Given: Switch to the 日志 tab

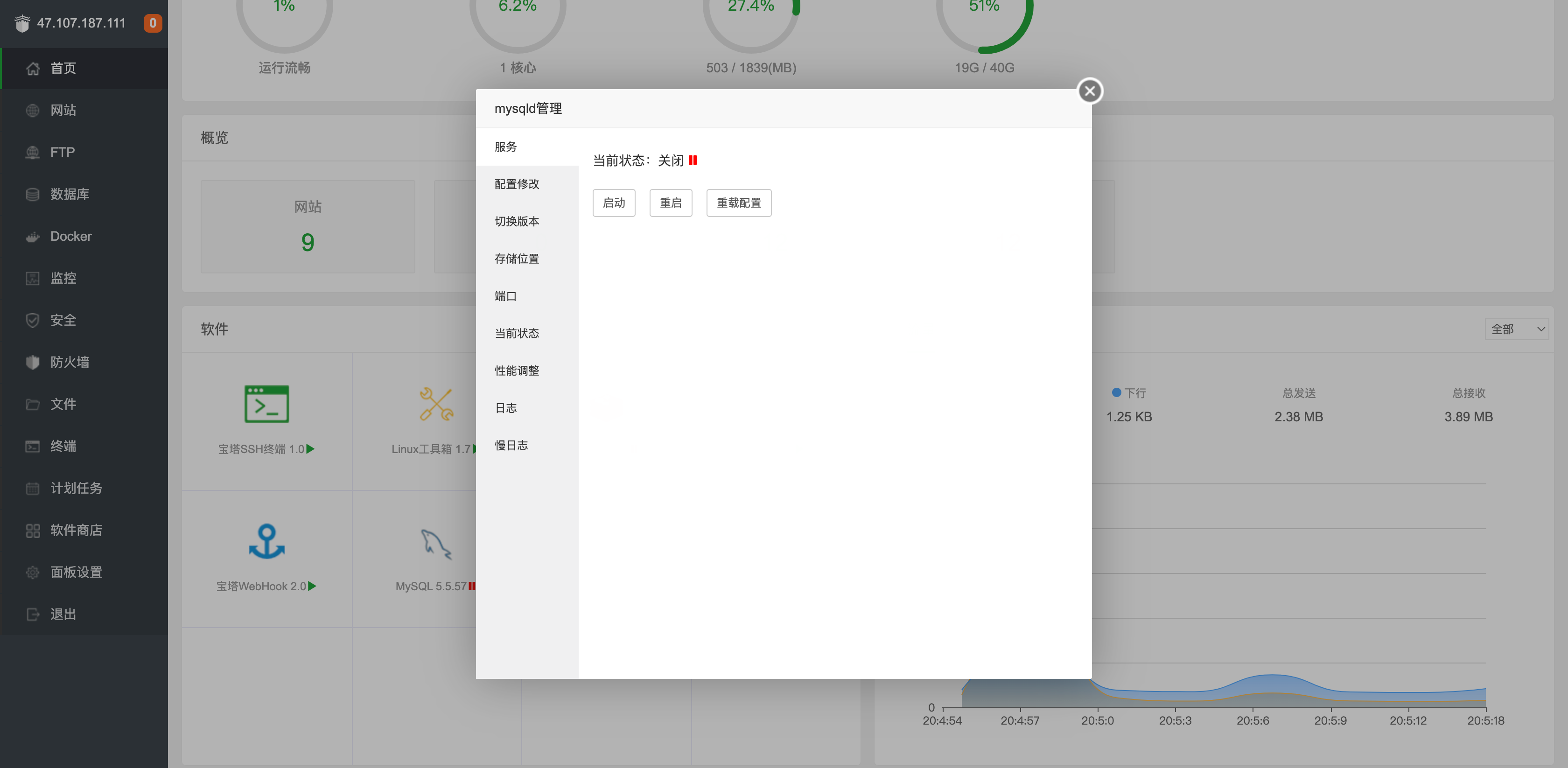Looking at the screenshot, I should click(x=526, y=408).
